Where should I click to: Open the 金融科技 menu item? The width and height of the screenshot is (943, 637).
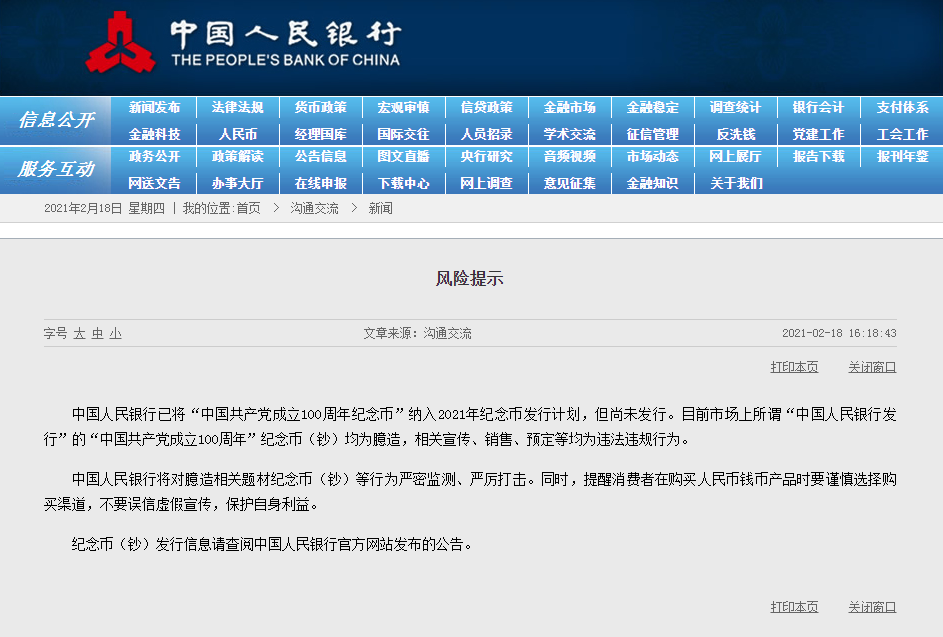[154, 134]
